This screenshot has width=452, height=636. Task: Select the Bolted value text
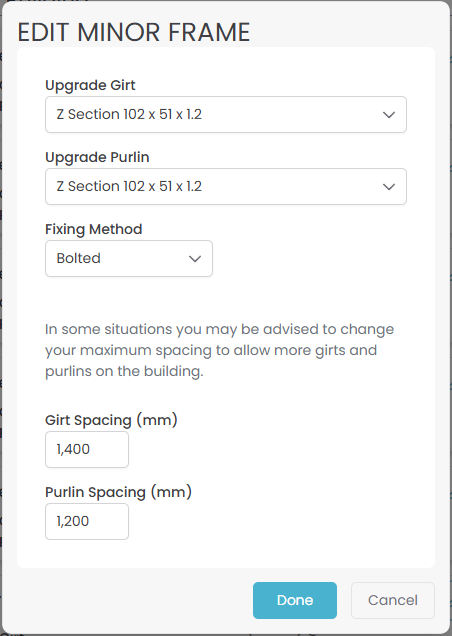[79, 258]
